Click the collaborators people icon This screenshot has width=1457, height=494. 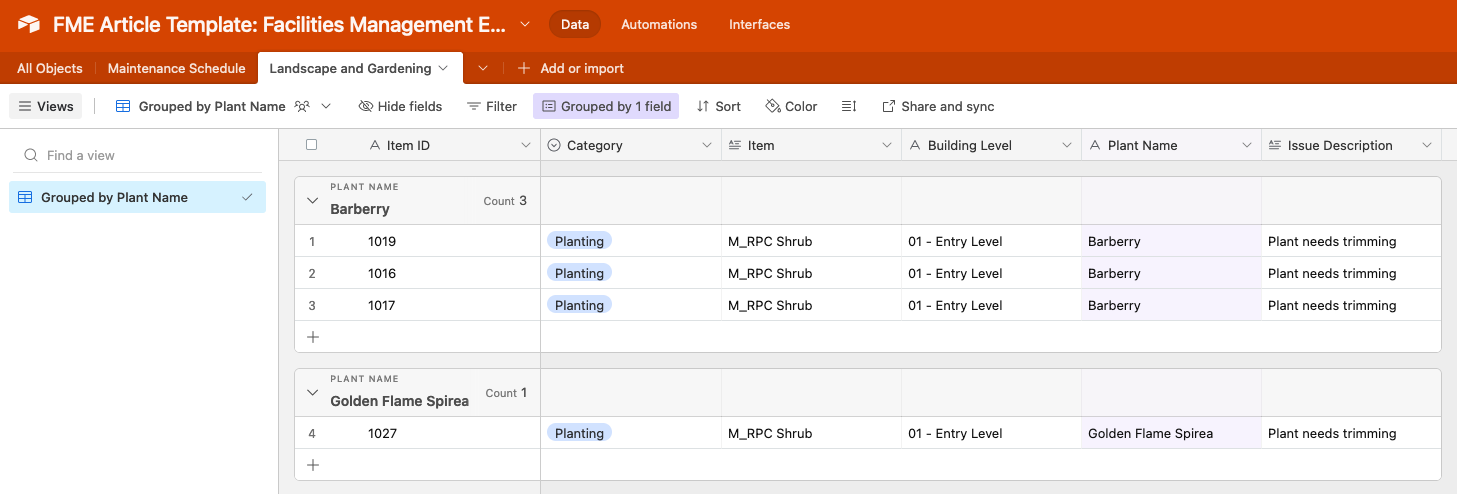pos(301,106)
